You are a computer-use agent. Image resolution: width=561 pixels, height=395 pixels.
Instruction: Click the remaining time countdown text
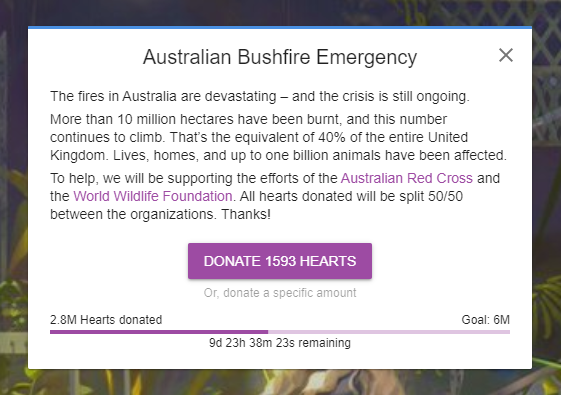point(280,343)
